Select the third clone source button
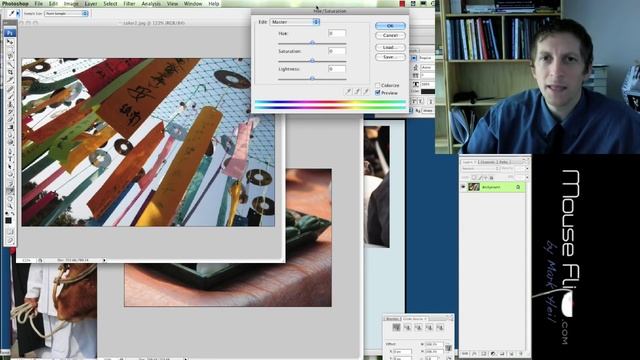Image resolution: width=640 pixels, height=360 pixels. [x=419, y=327]
